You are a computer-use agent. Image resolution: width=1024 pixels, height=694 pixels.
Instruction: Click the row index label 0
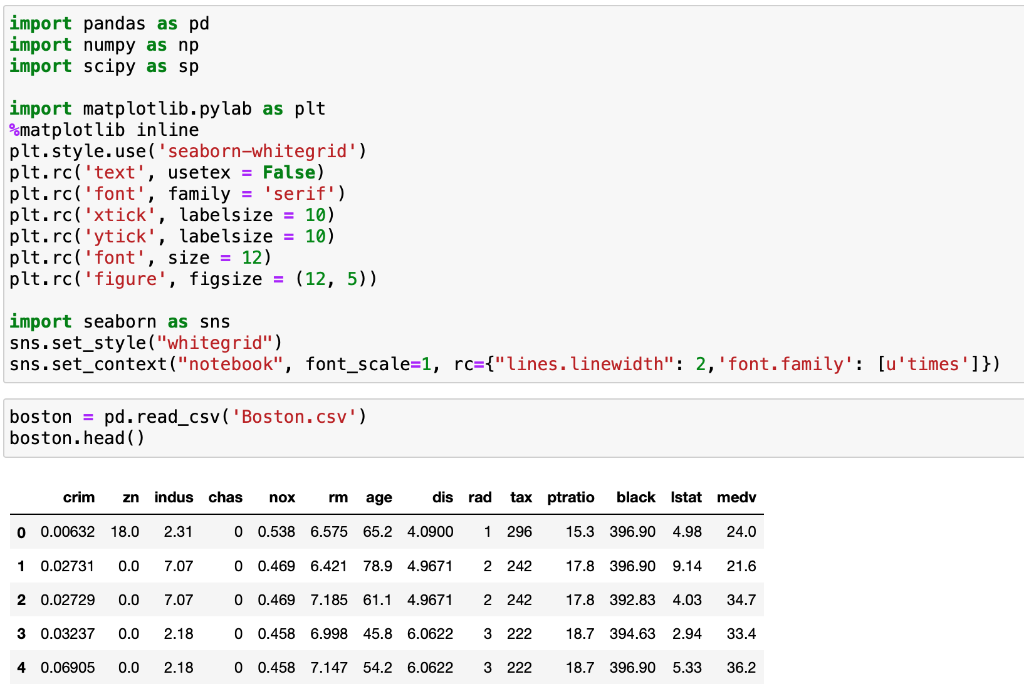click(20, 532)
